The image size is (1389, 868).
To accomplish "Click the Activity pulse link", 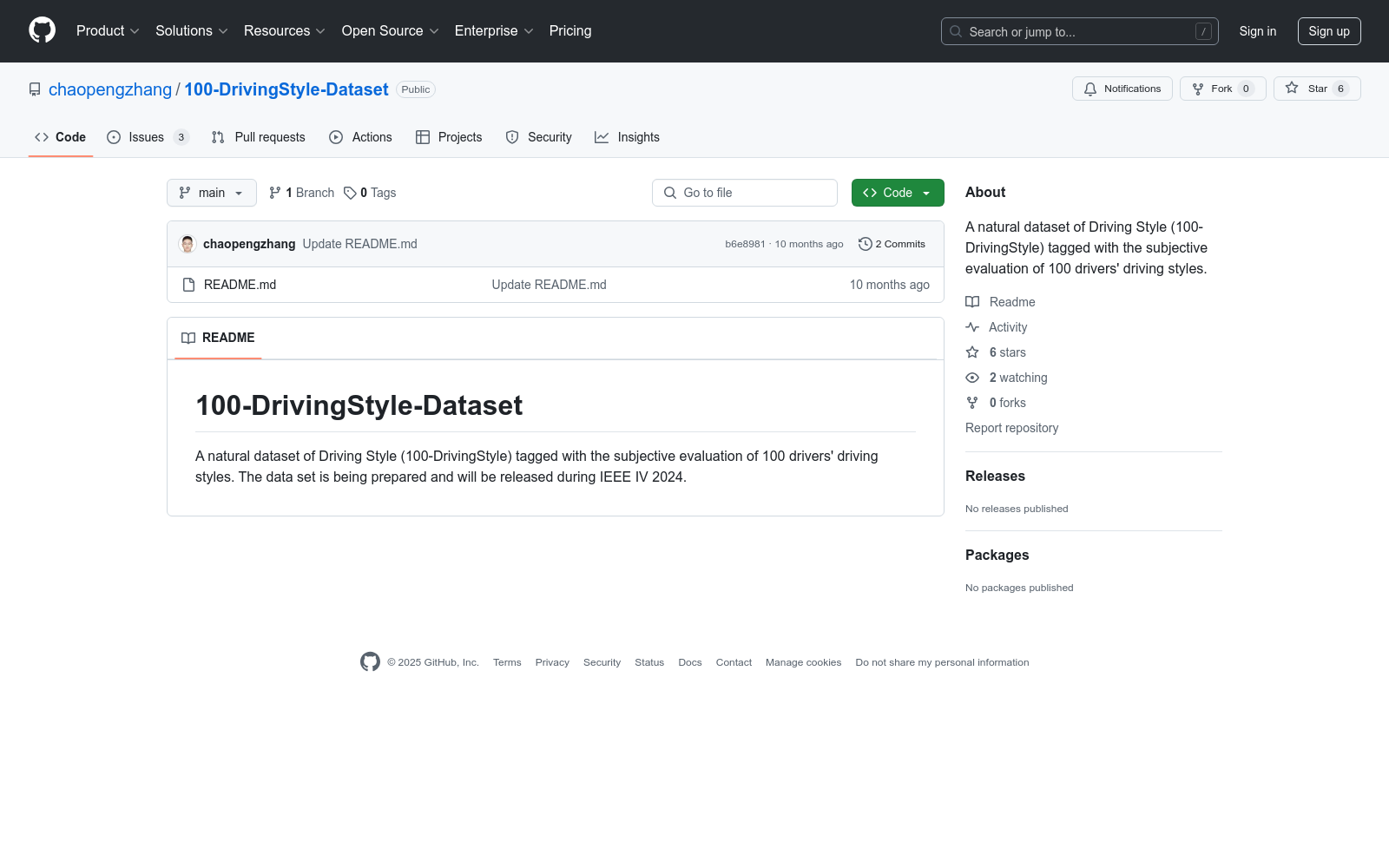I will [1007, 327].
